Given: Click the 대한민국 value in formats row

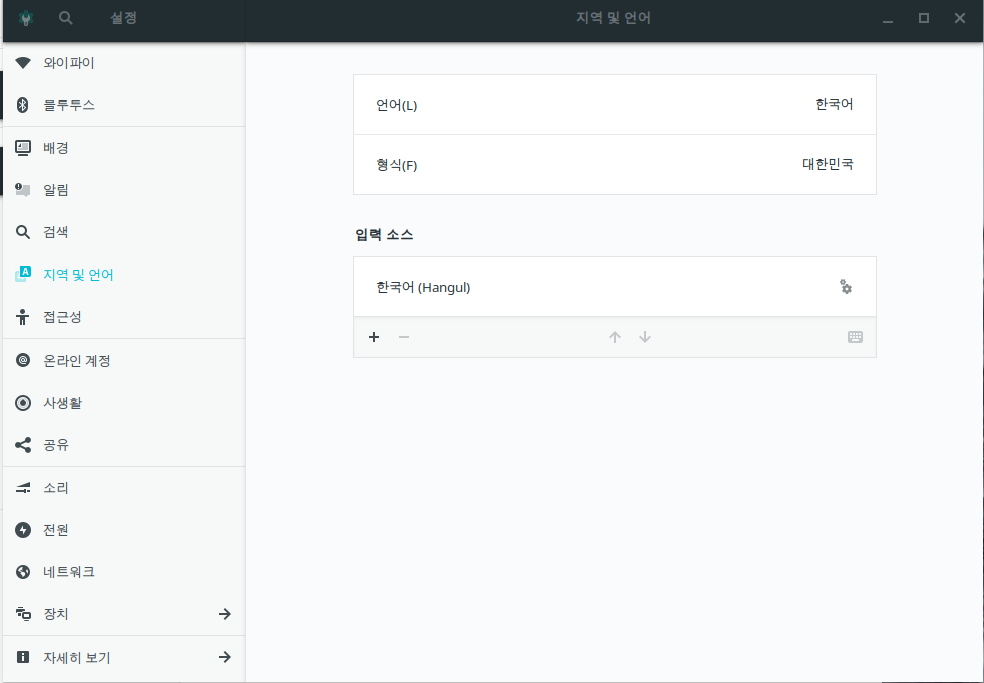Looking at the screenshot, I should coord(828,164).
